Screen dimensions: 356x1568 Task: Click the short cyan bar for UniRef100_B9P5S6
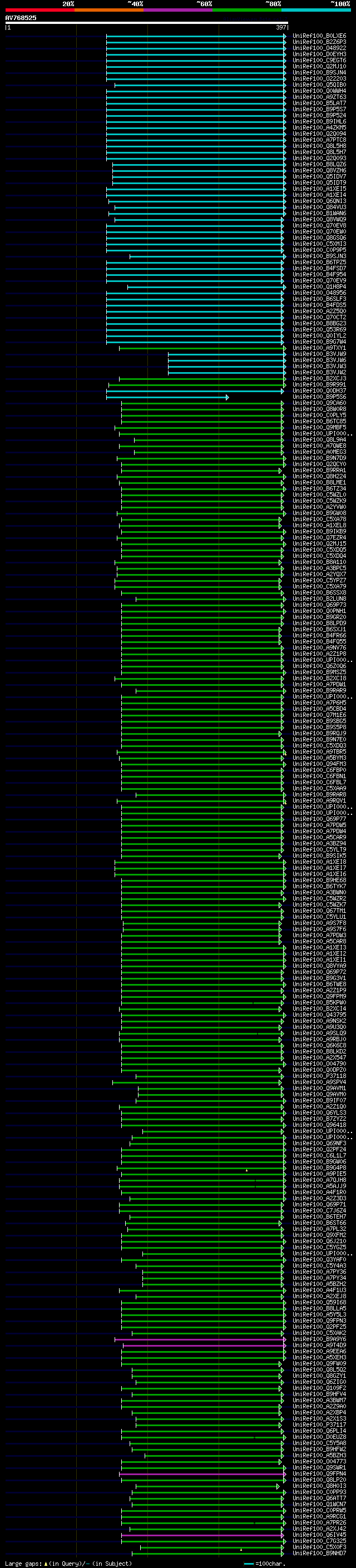pos(167,397)
